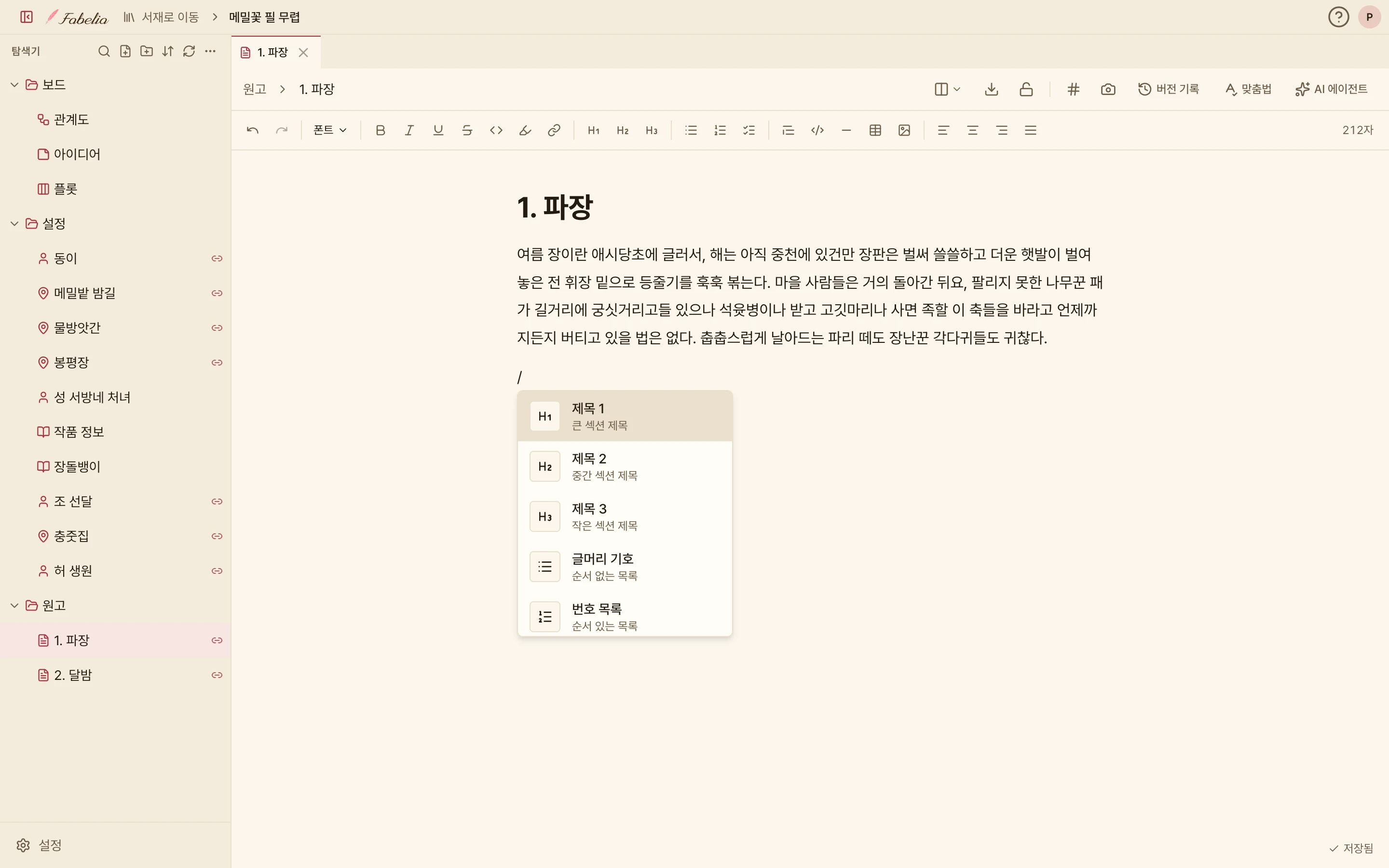Toggle the lock icon for the document

click(1026, 89)
